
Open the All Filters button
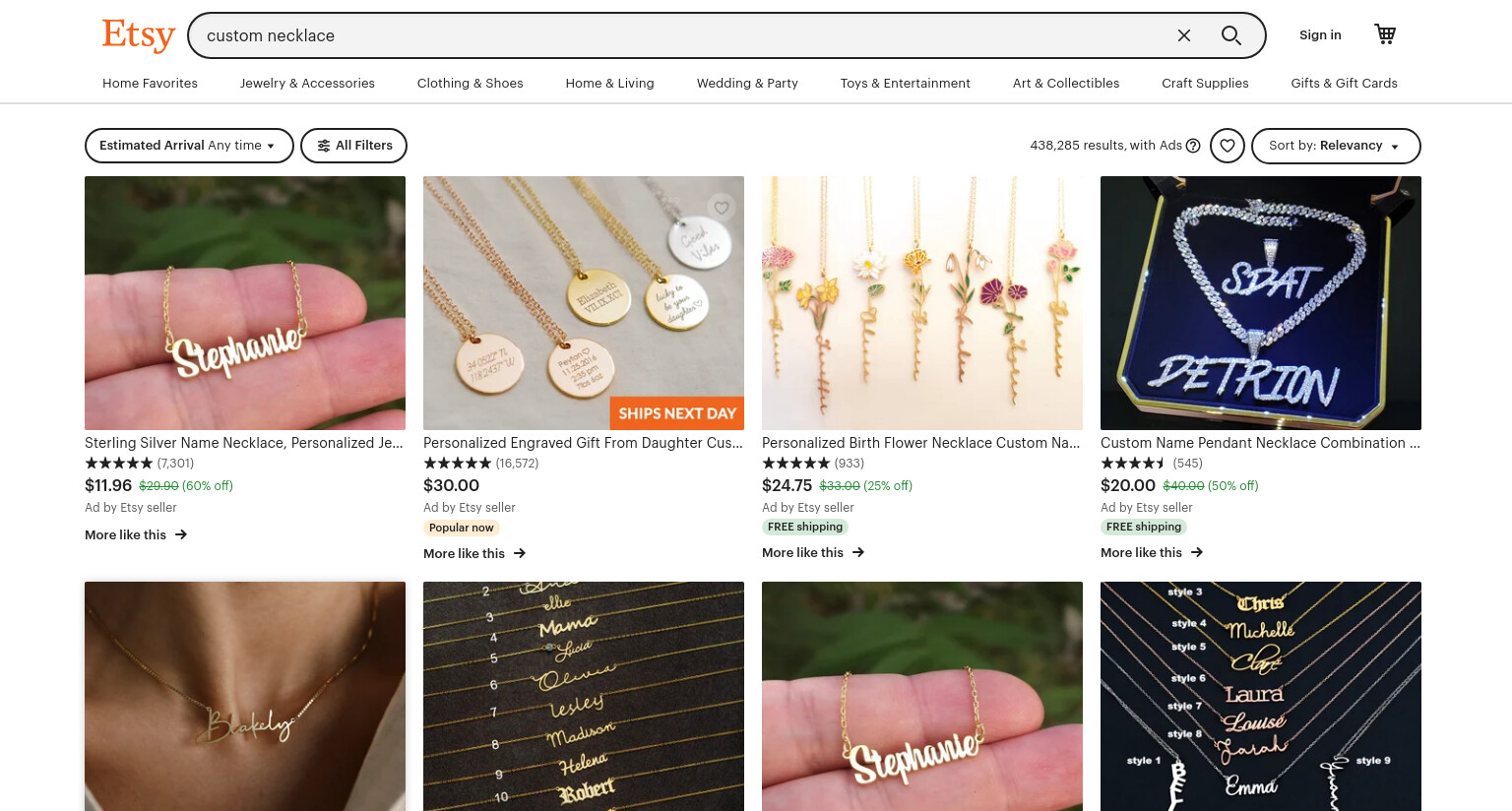coord(353,146)
